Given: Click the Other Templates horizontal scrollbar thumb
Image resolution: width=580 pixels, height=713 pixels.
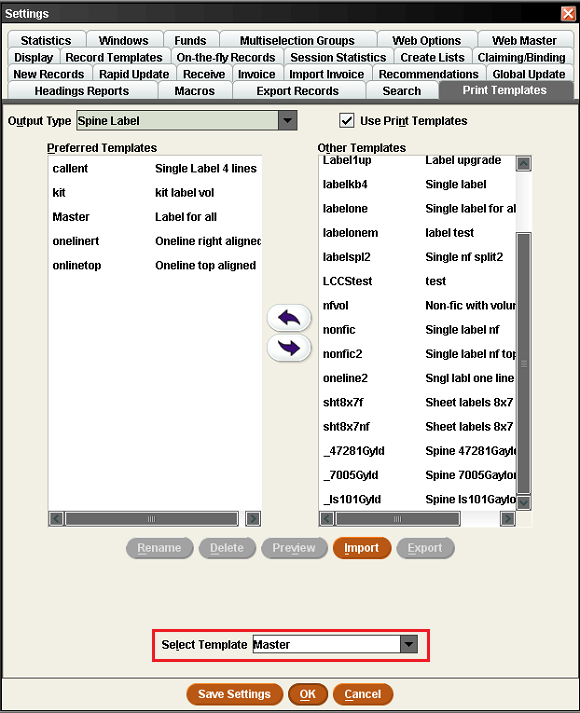Looking at the screenshot, I should tap(398, 519).
